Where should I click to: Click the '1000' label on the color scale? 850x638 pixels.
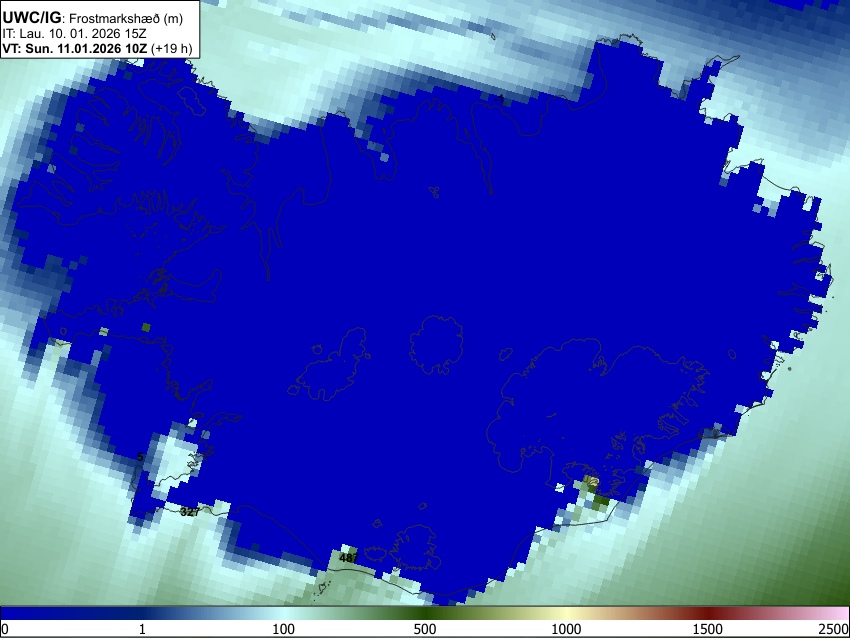566,629
